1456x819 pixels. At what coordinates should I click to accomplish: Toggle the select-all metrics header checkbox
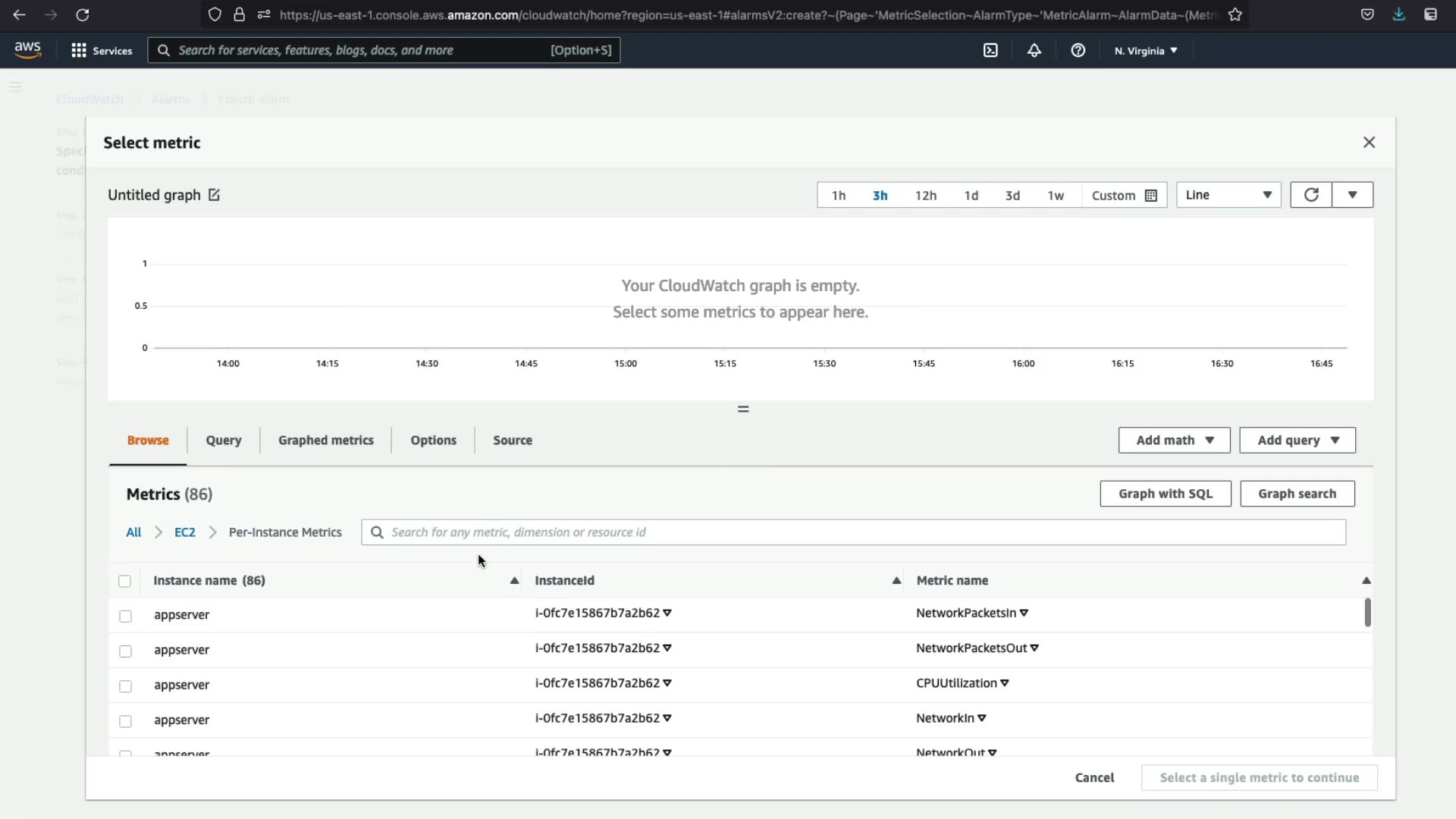(x=125, y=582)
